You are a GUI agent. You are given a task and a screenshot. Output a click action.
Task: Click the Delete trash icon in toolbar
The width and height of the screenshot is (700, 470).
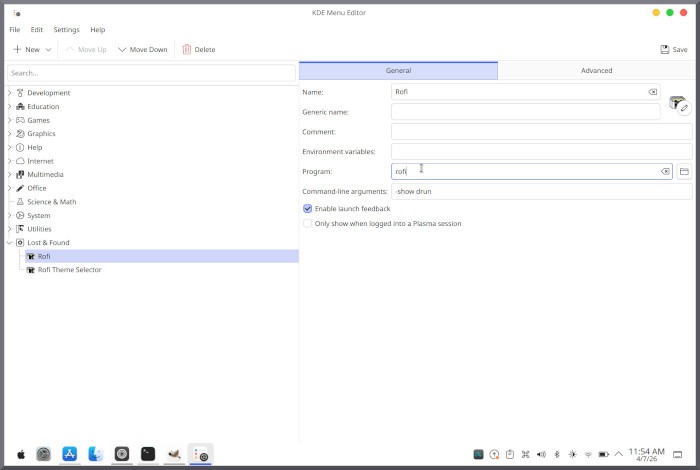click(187, 49)
